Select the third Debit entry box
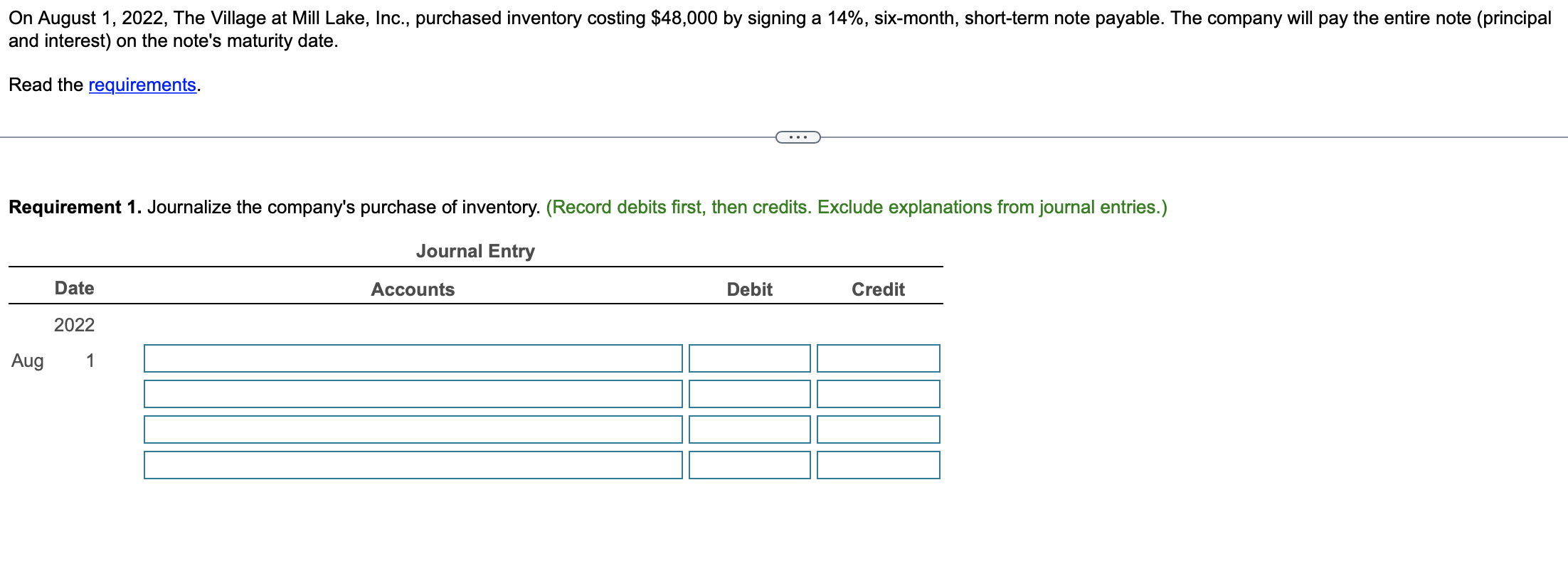 click(x=748, y=429)
